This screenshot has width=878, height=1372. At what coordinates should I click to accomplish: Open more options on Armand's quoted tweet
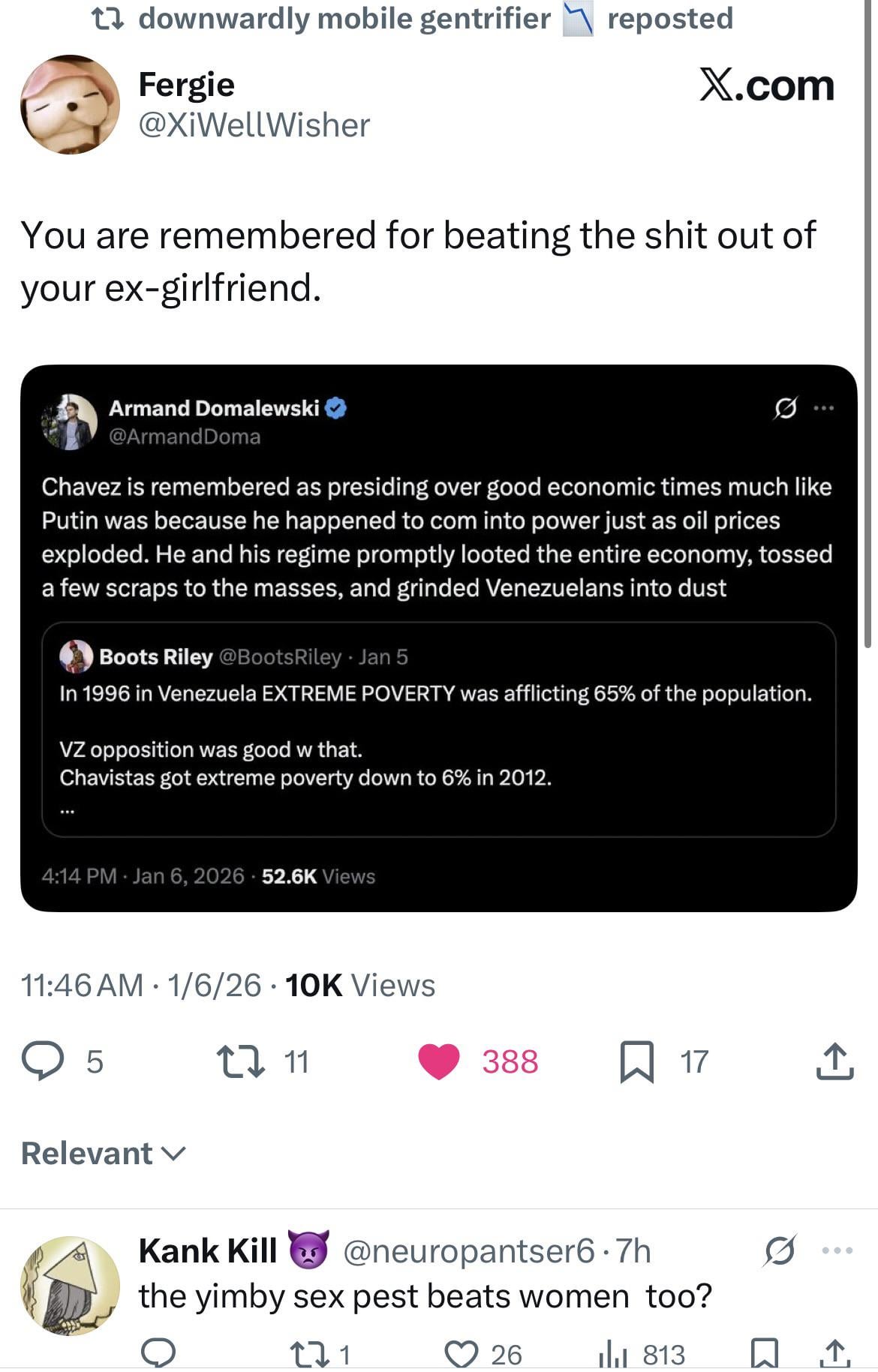tap(824, 409)
